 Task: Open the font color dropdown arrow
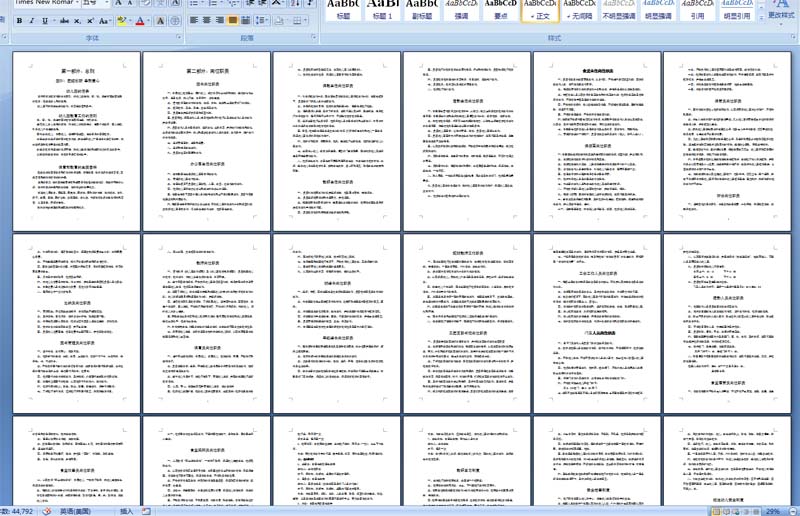(148, 21)
